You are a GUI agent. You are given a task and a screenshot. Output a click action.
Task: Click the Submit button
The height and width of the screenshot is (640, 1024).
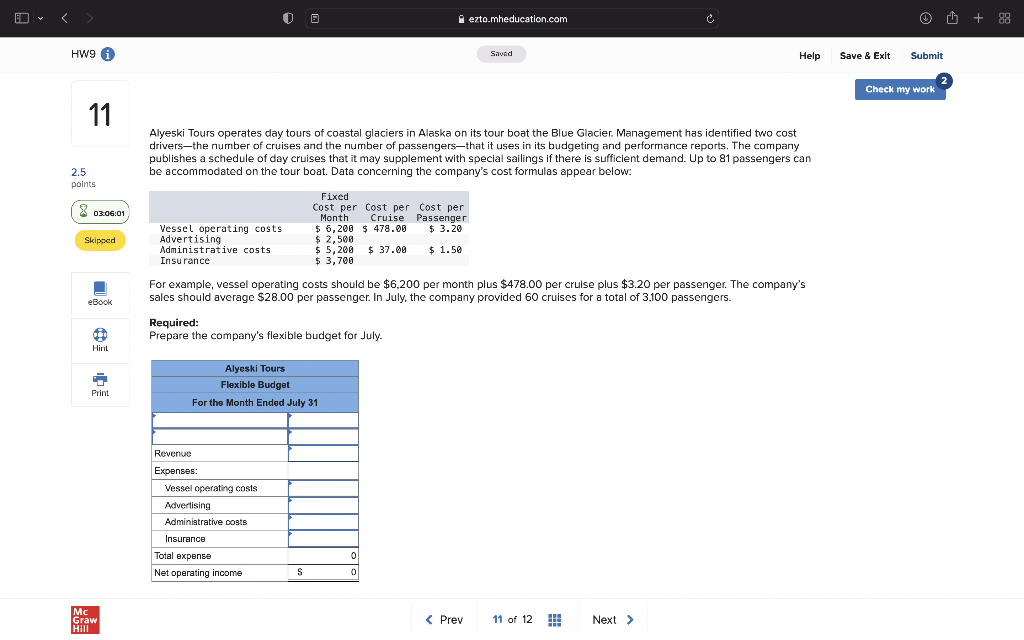tap(926, 55)
